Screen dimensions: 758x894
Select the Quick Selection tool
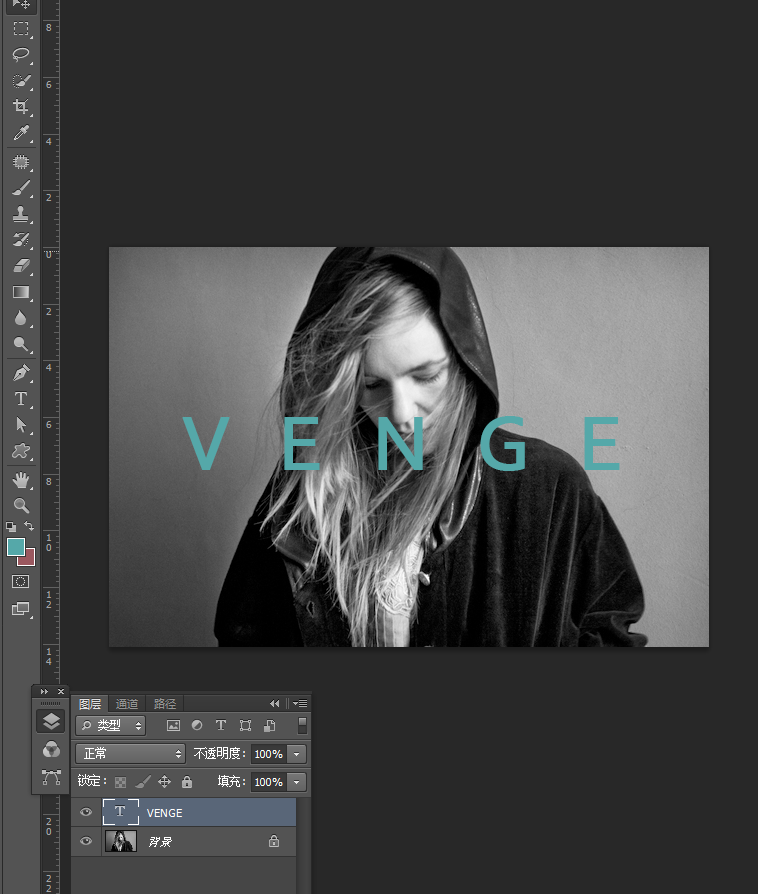tap(21, 81)
